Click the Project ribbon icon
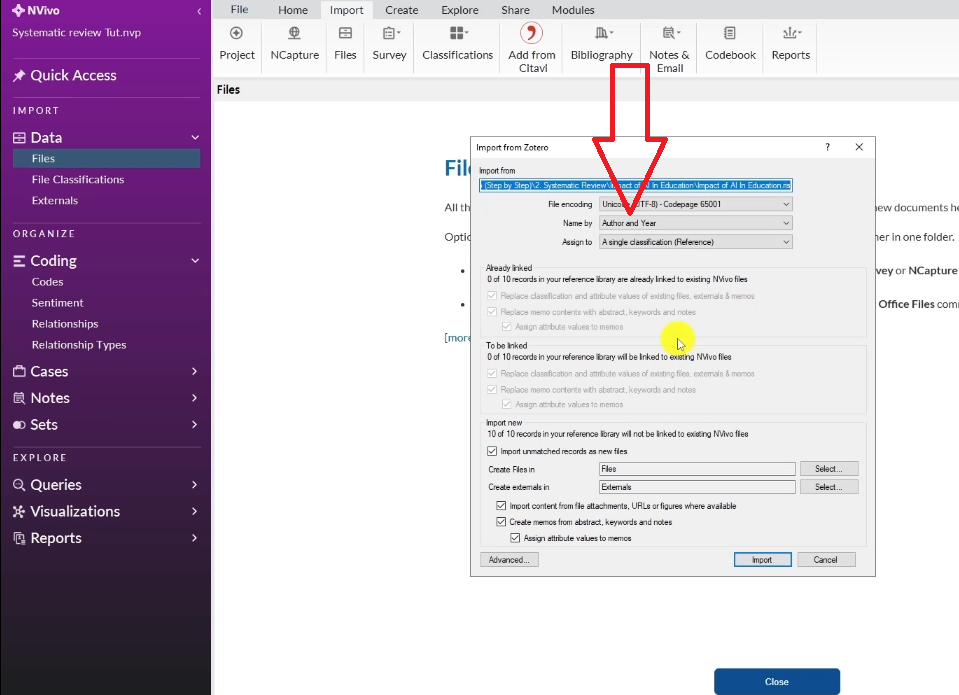Screen dimensions: 959x695 [236, 33]
